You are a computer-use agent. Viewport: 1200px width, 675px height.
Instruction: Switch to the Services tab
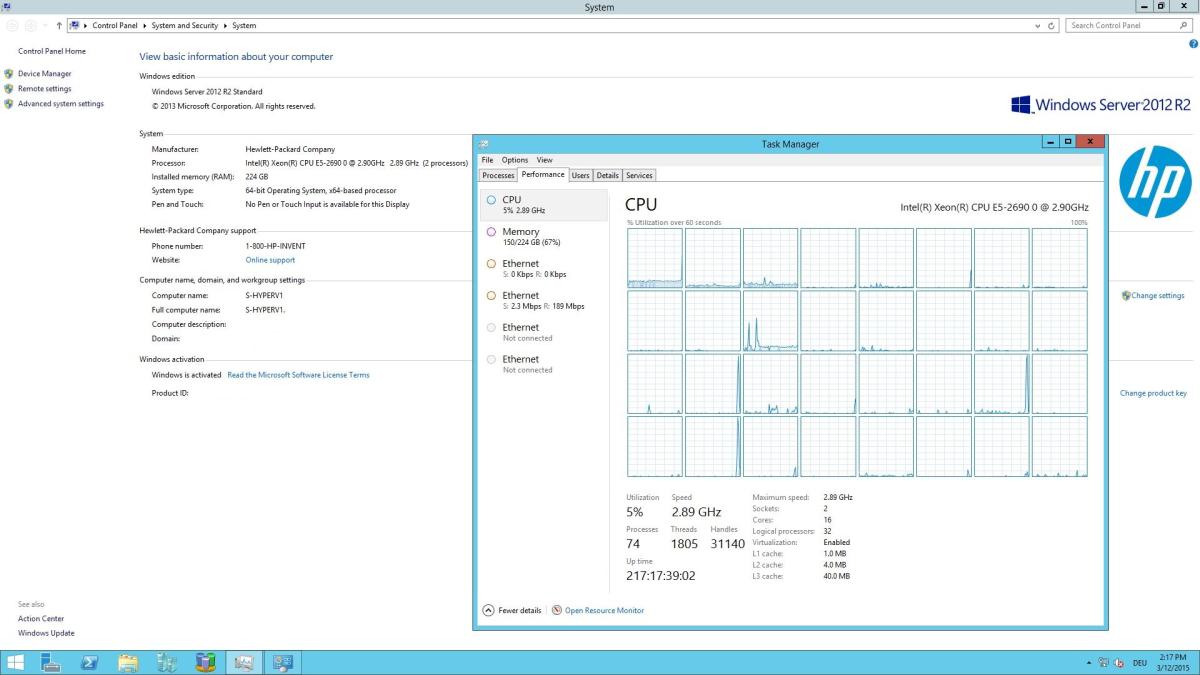[639, 175]
